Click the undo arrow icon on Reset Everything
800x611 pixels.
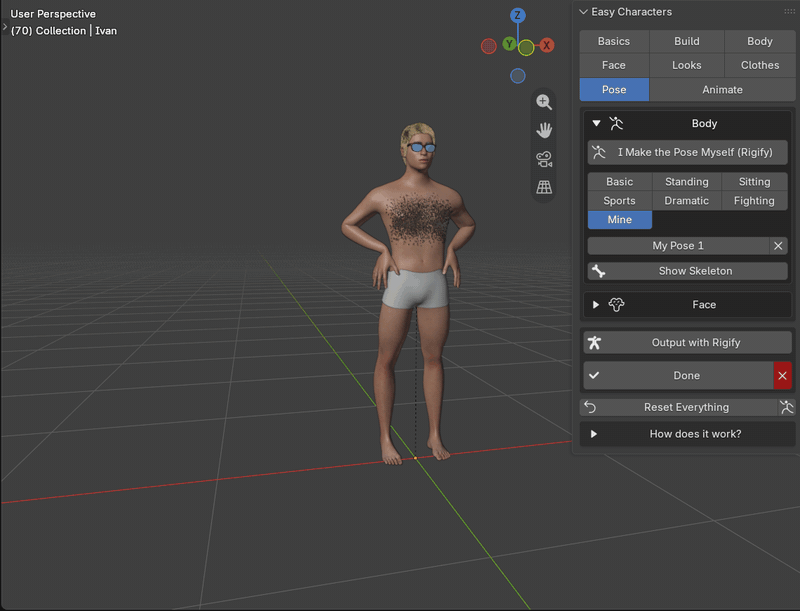click(x=590, y=407)
